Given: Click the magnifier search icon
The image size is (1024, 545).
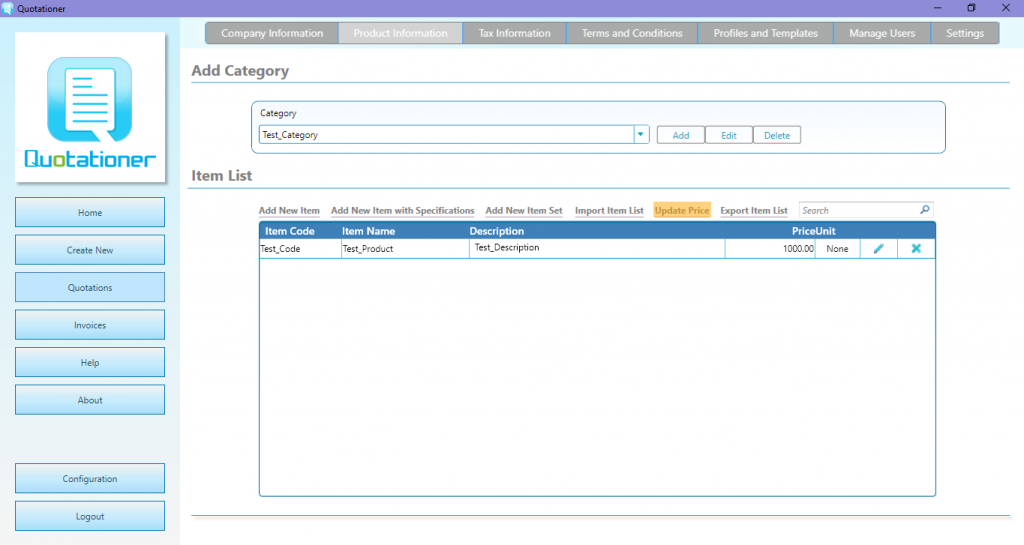Looking at the screenshot, I should (925, 210).
